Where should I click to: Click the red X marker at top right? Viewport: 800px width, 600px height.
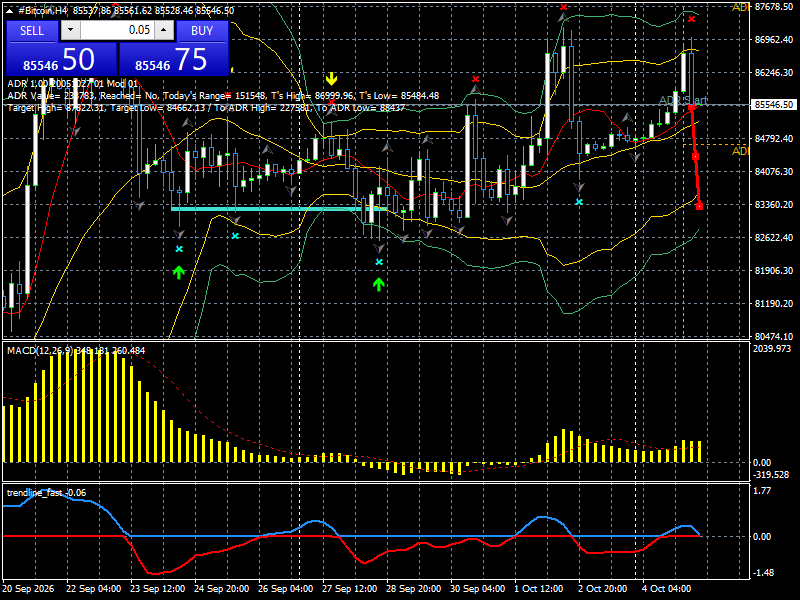[691, 19]
